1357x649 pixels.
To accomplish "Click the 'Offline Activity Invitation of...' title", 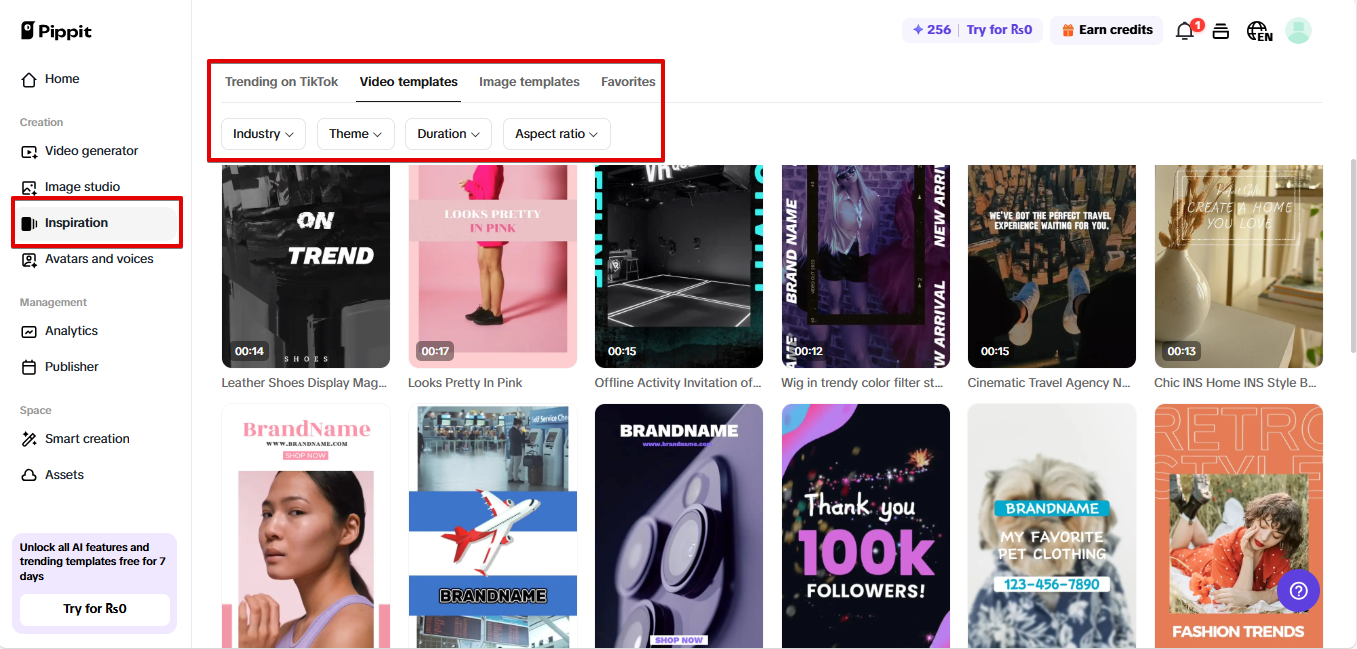I will pos(679,383).
